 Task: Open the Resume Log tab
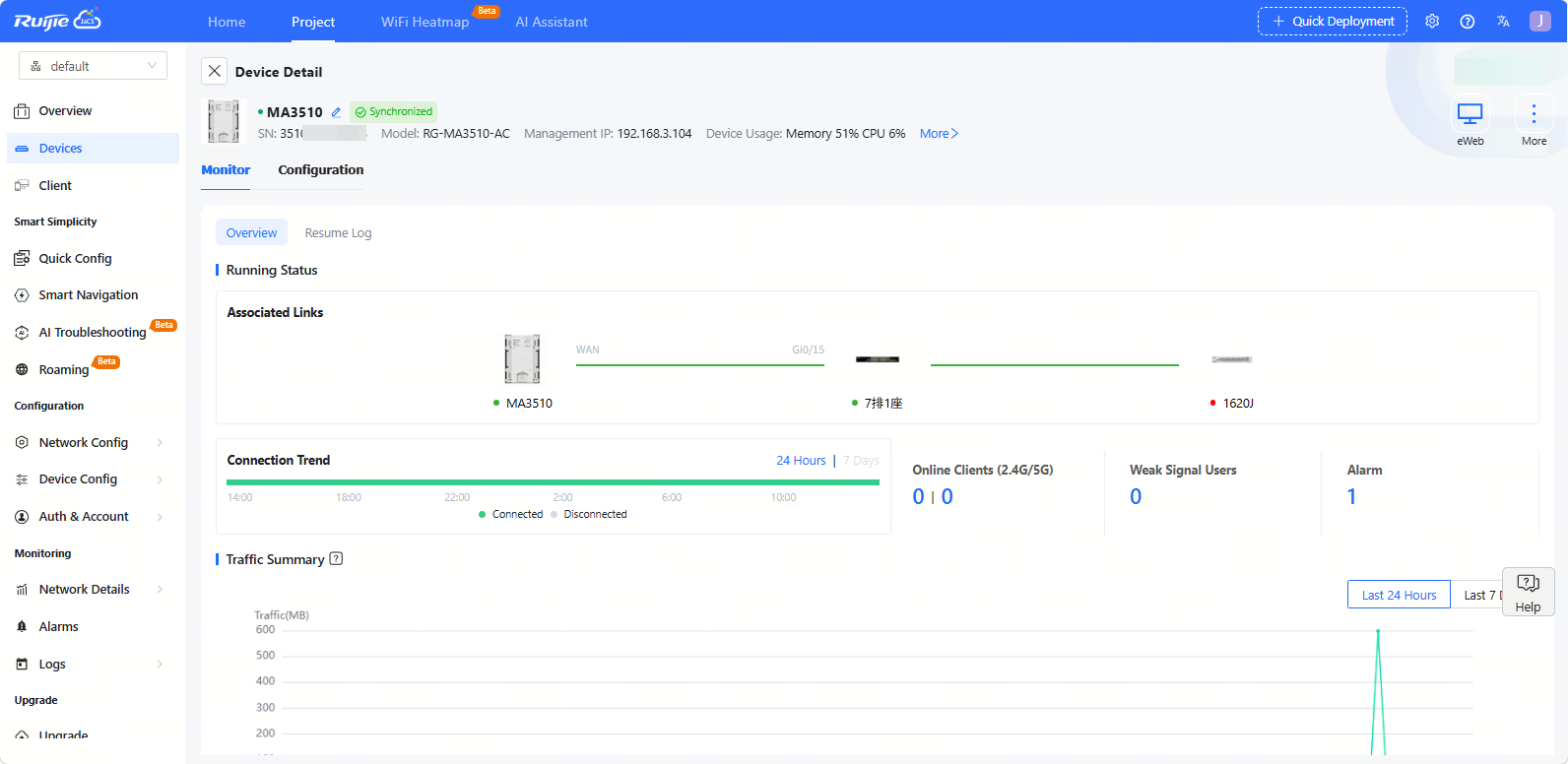pyautogui.click(x=338, y=233)
